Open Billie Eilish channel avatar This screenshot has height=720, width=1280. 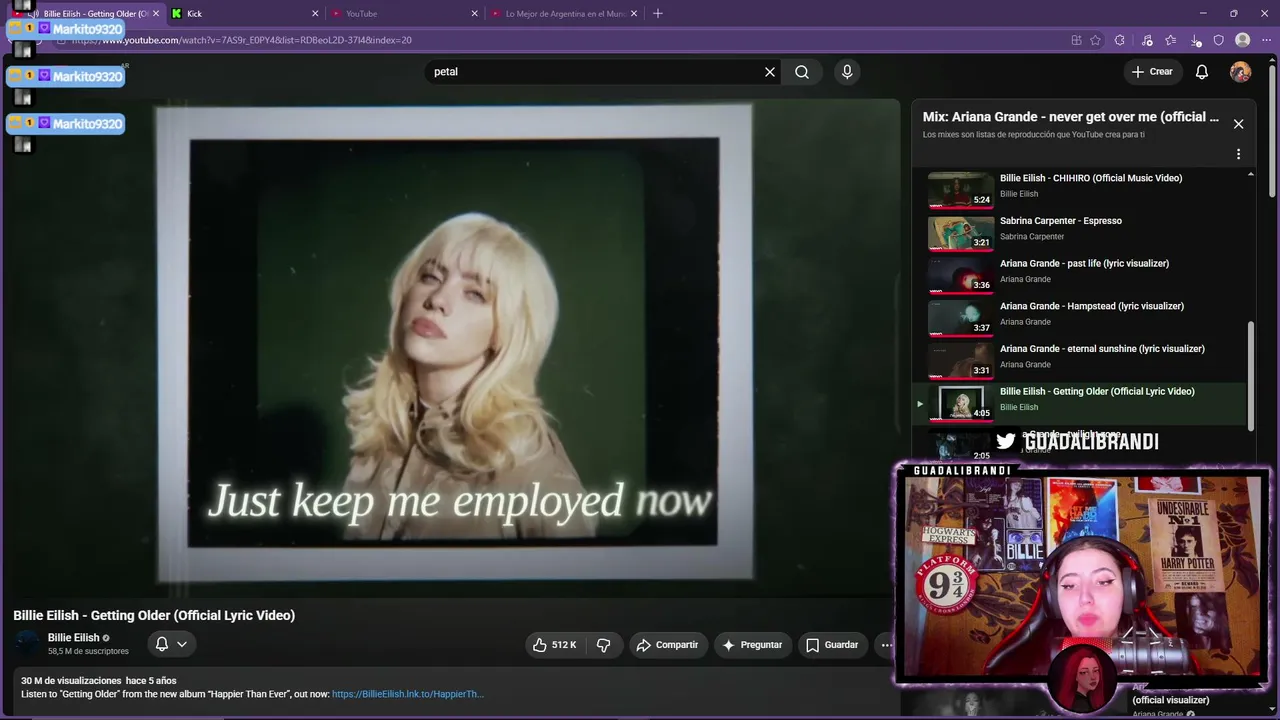point(28,644)
